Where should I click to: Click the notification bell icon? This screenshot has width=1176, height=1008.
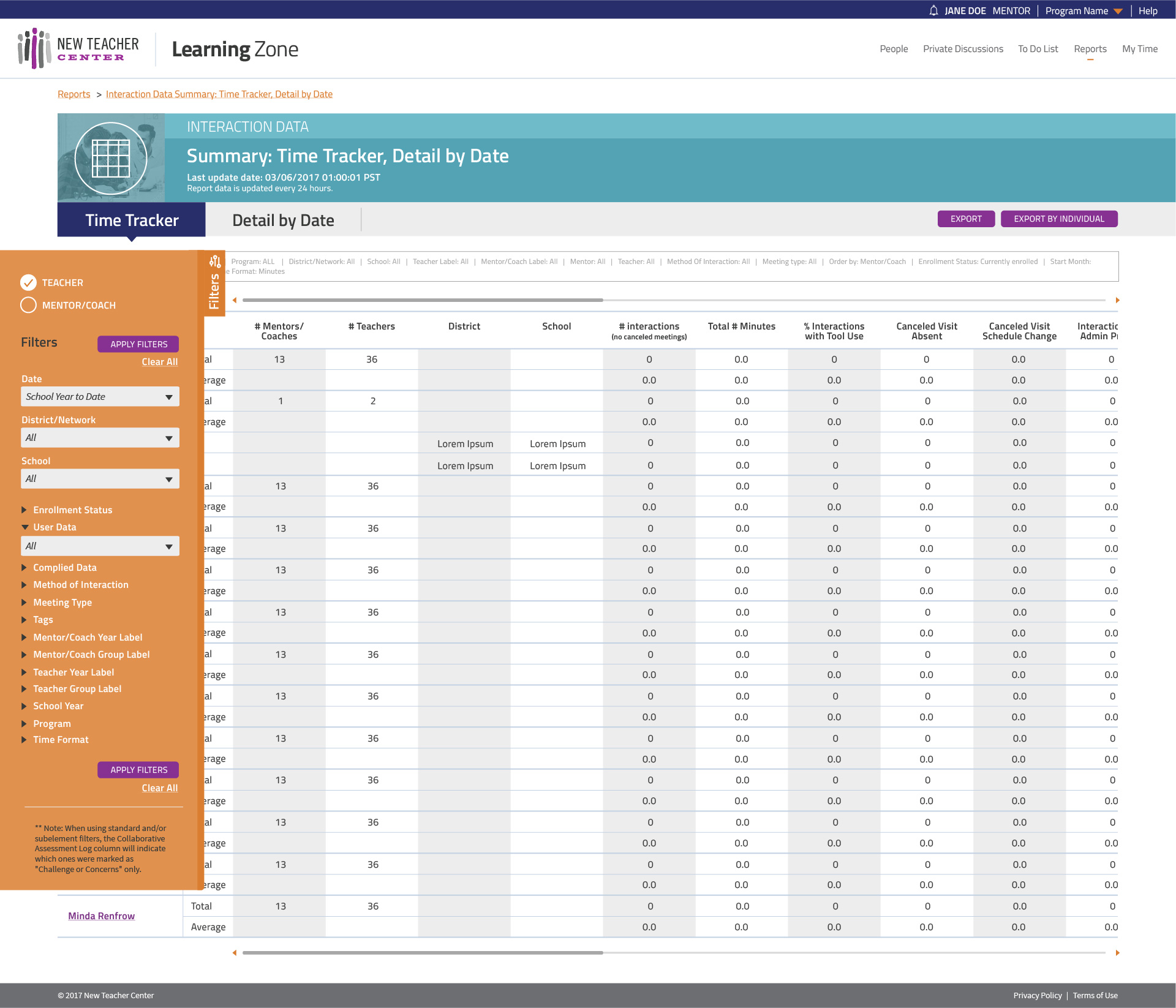(x=933, y=10)
